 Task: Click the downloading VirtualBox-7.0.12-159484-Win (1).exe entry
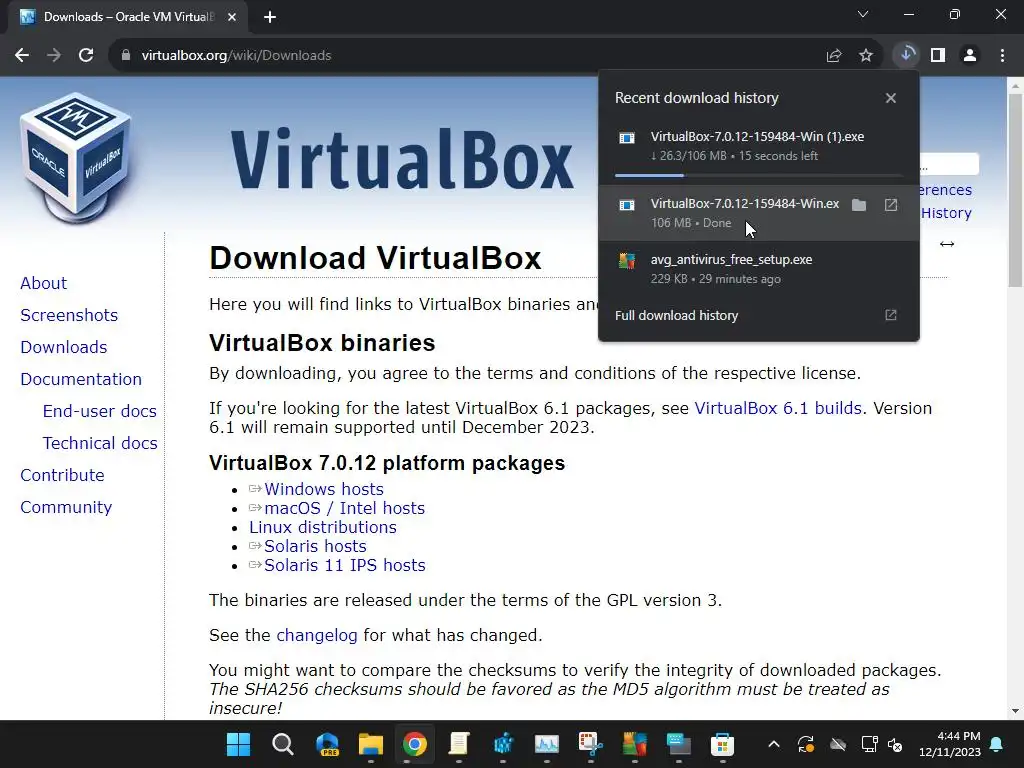point(759,146)
